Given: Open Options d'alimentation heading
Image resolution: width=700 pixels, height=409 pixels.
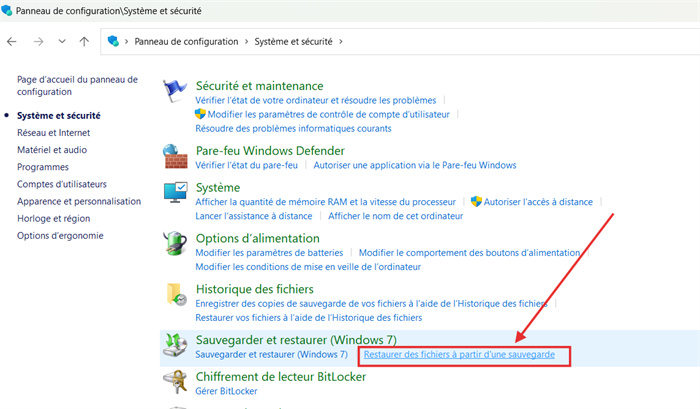Looking at the screenshot, I should [258, 238].
